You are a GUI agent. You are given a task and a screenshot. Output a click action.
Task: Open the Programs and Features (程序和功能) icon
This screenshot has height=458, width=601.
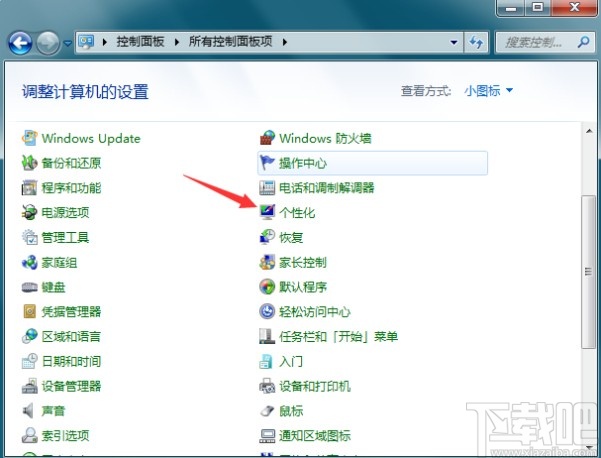pos(30,188)
